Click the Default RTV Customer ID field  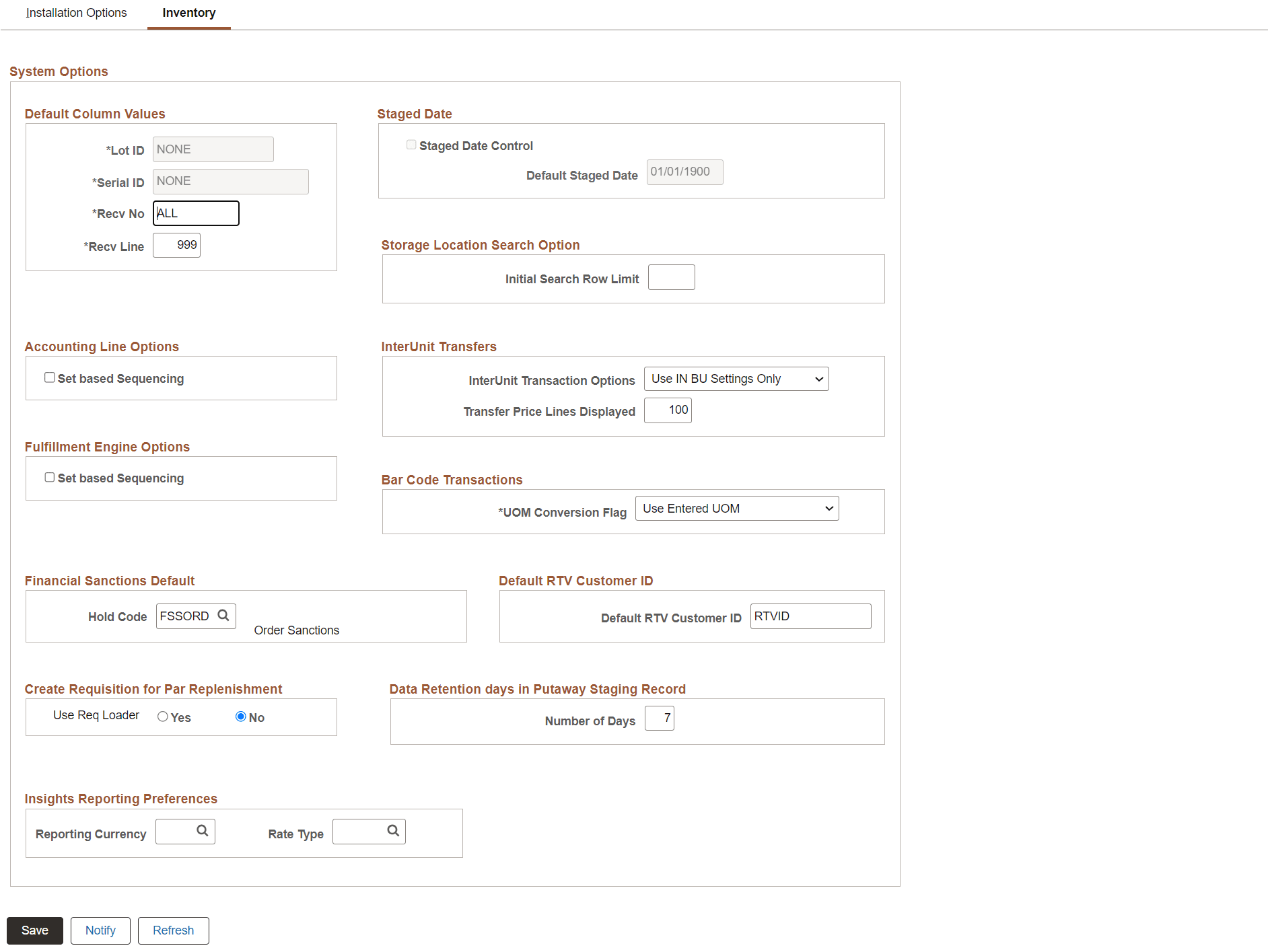click(810, 616)
